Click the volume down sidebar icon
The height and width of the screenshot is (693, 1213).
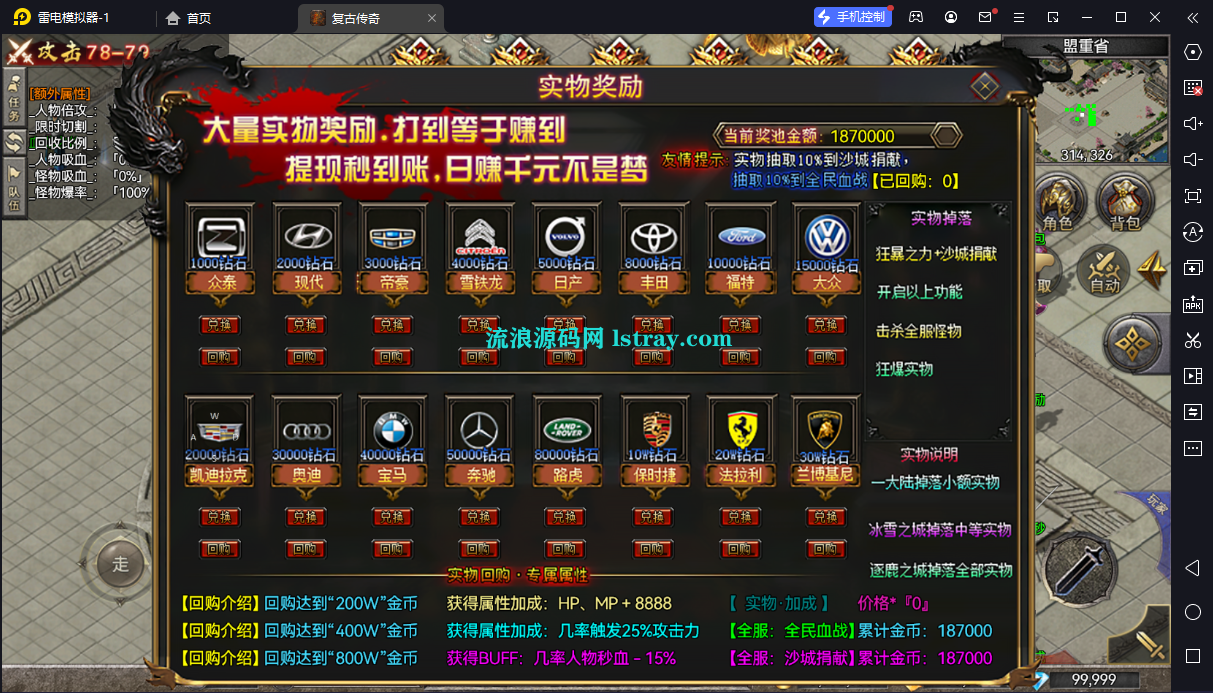click(x=1192, y=160)
